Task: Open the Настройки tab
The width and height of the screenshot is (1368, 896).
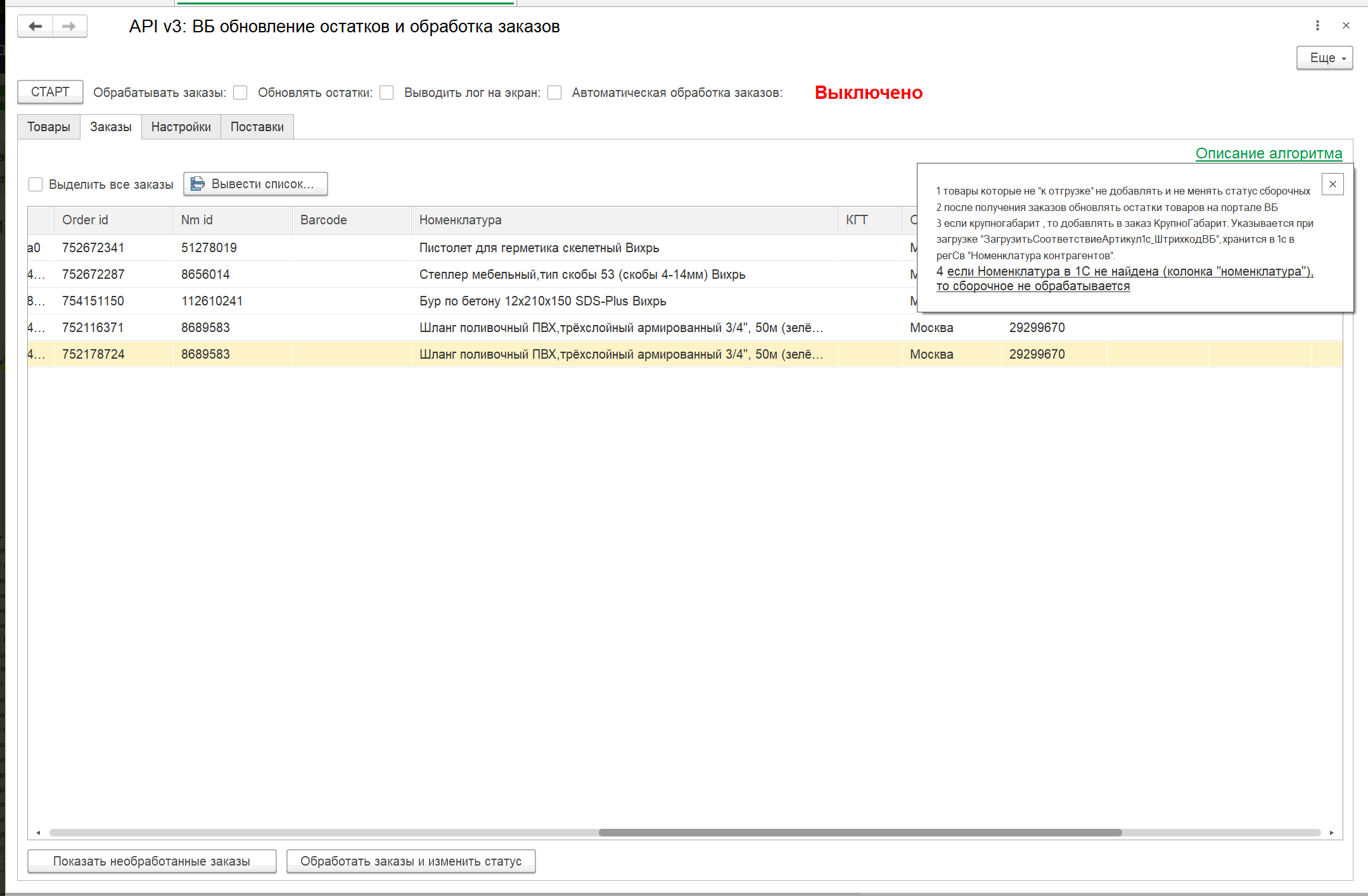Action: click(181, 127)
